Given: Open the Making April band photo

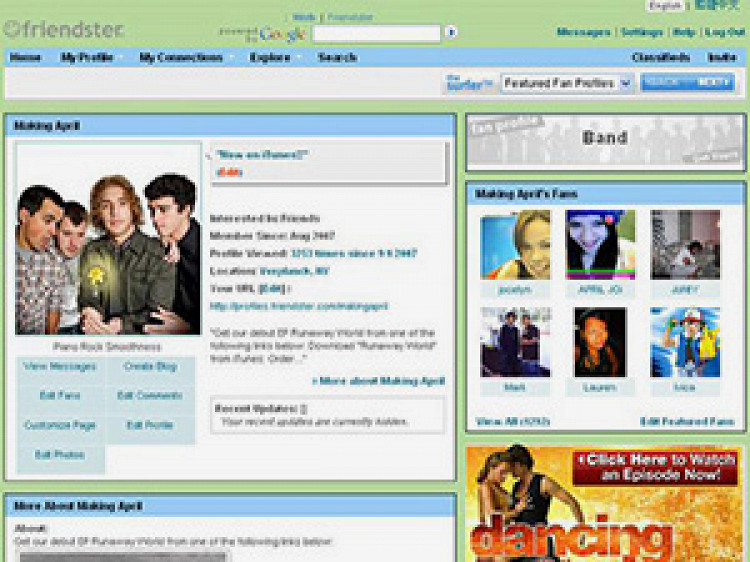Looking at the screenshot, I should pyautogui.click(x=108, y=239).
